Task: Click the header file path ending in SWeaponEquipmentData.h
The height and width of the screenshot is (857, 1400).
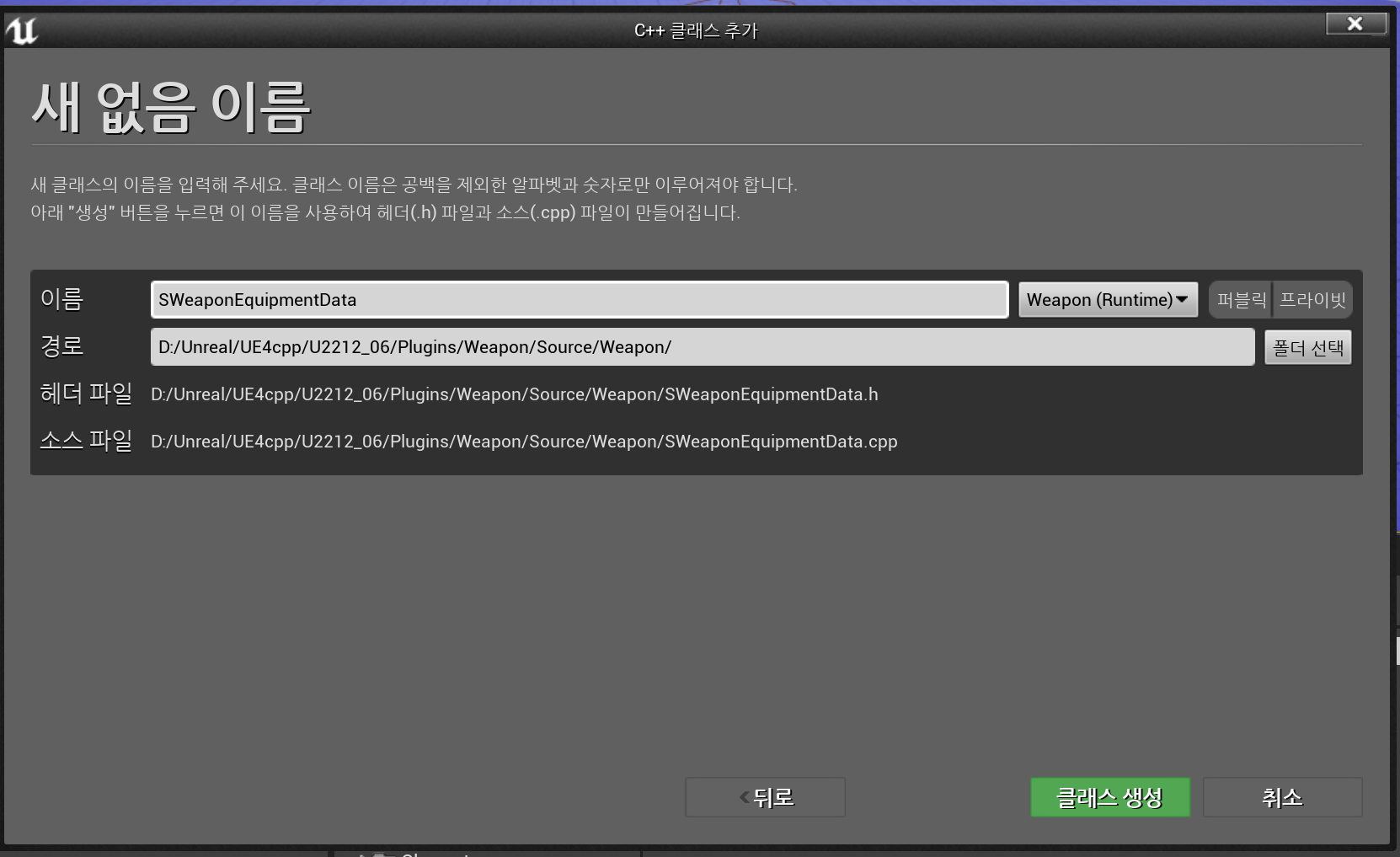Action: coord(515,394)
